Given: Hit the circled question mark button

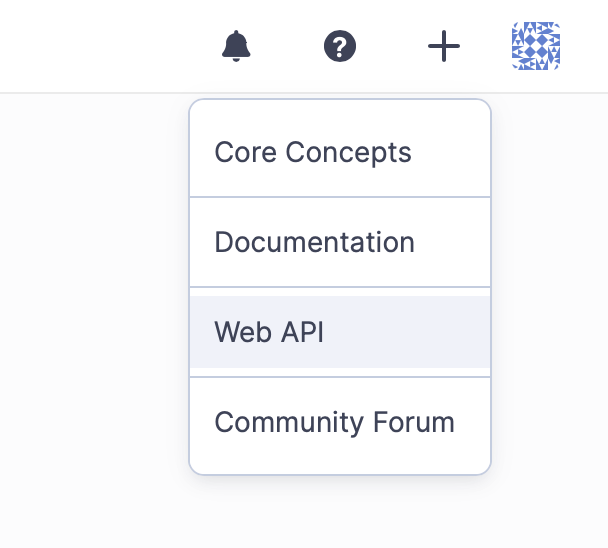Looking at the screenshot, I should [340, 46].
